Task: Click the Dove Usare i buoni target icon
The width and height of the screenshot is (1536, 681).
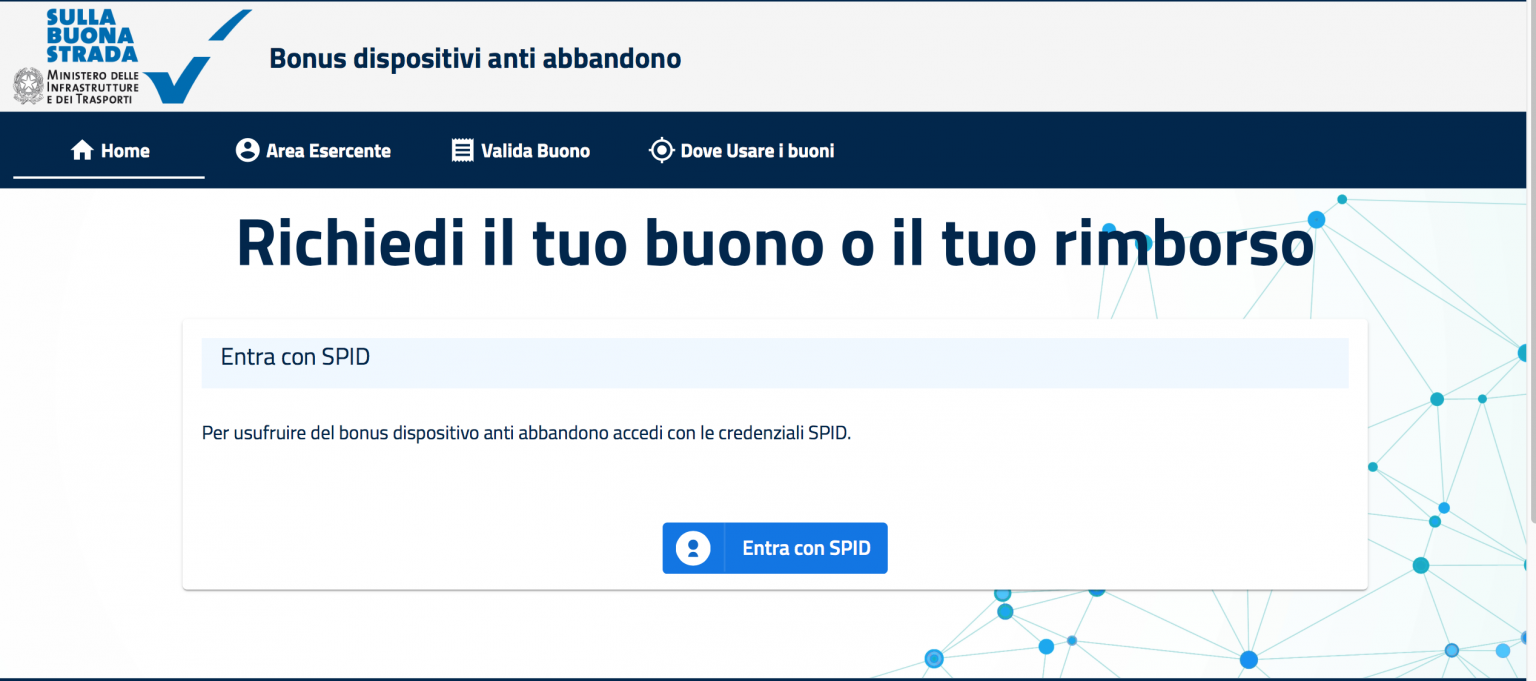Action: tap(661, 150)
